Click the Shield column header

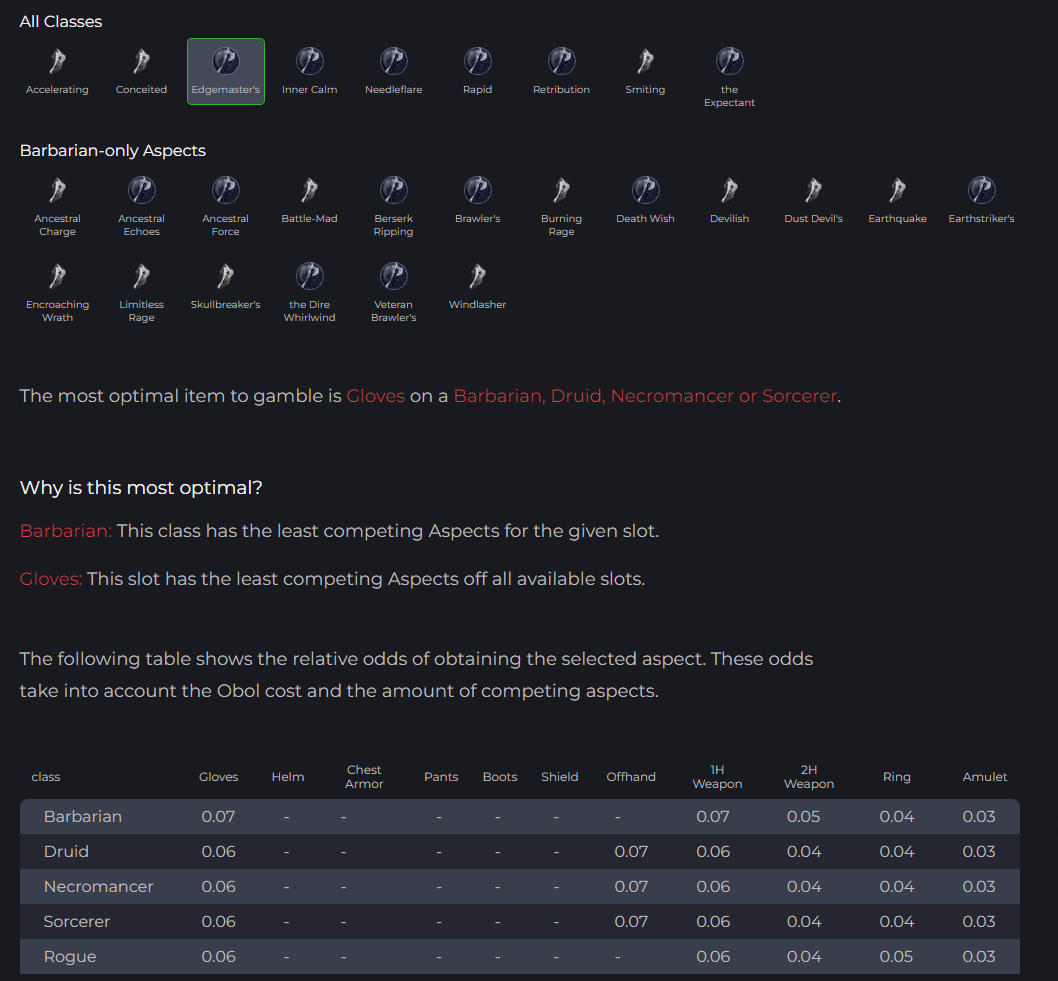[559, 777]
